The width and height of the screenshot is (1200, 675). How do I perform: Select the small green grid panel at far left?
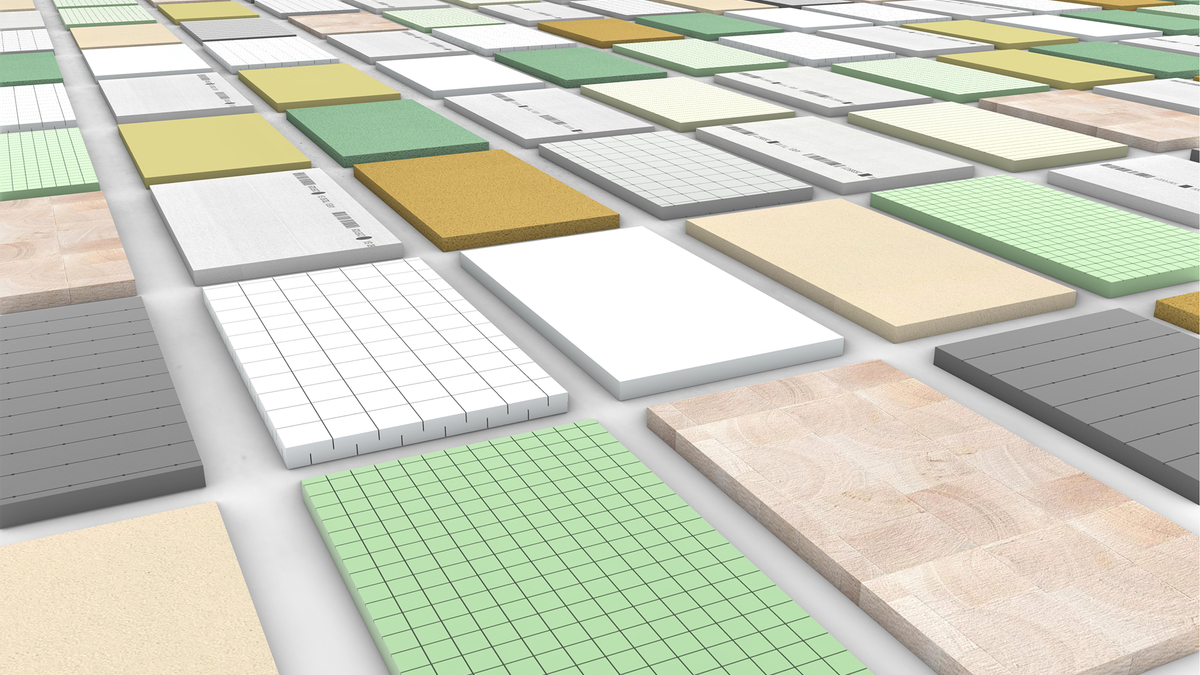pyautogui.click(x=45, y=160)
